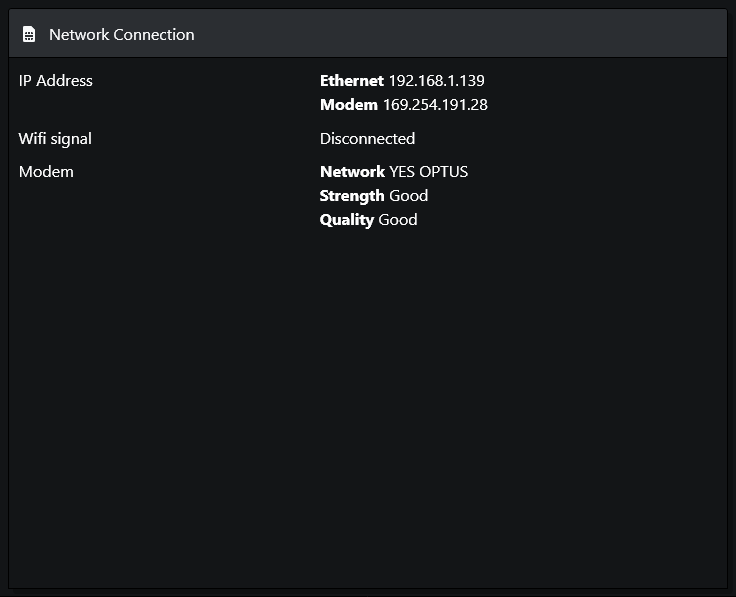
Task: Select the YES OPTUS network name
Action: pos(429,172)
